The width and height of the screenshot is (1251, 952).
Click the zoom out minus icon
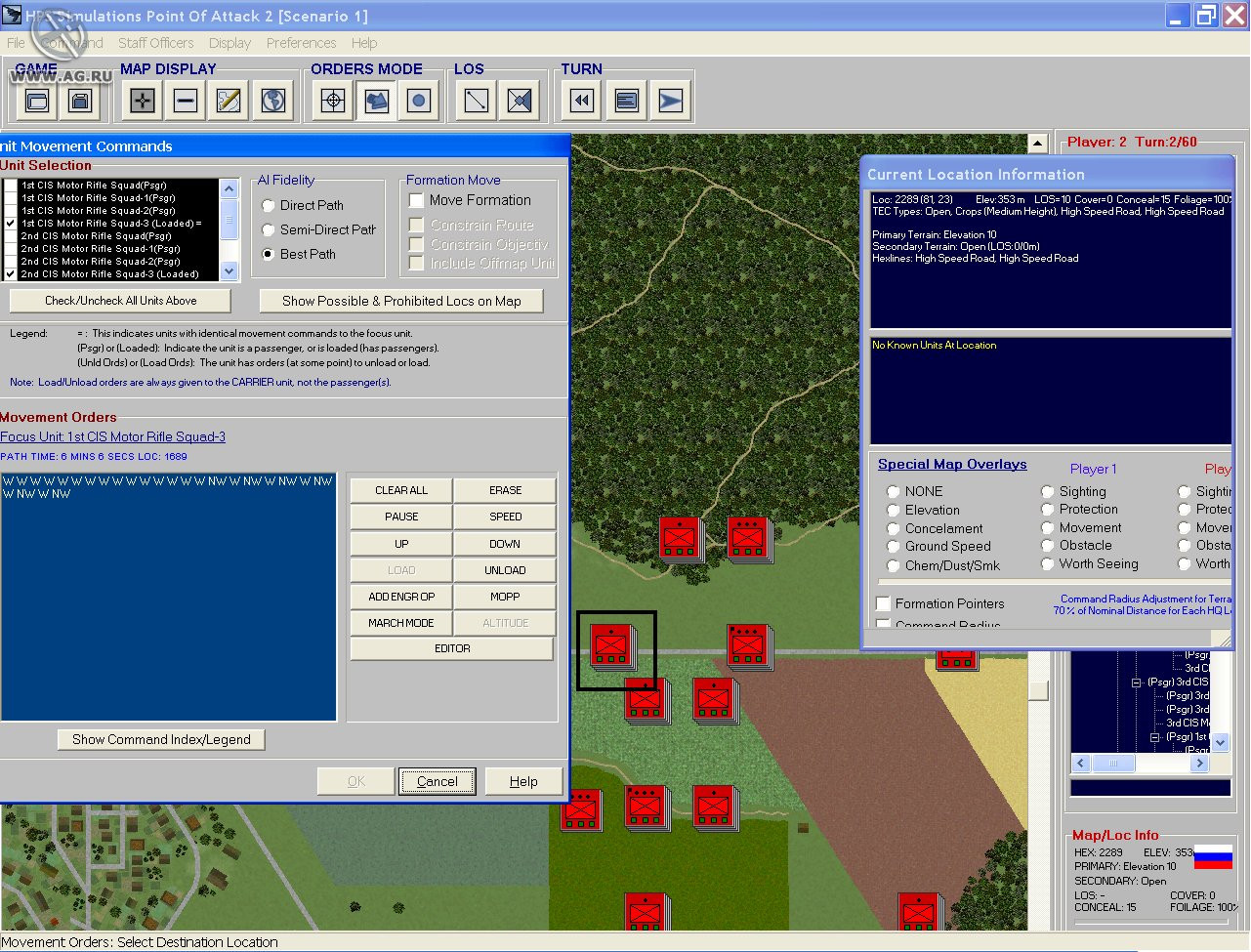tap(186, 101)
